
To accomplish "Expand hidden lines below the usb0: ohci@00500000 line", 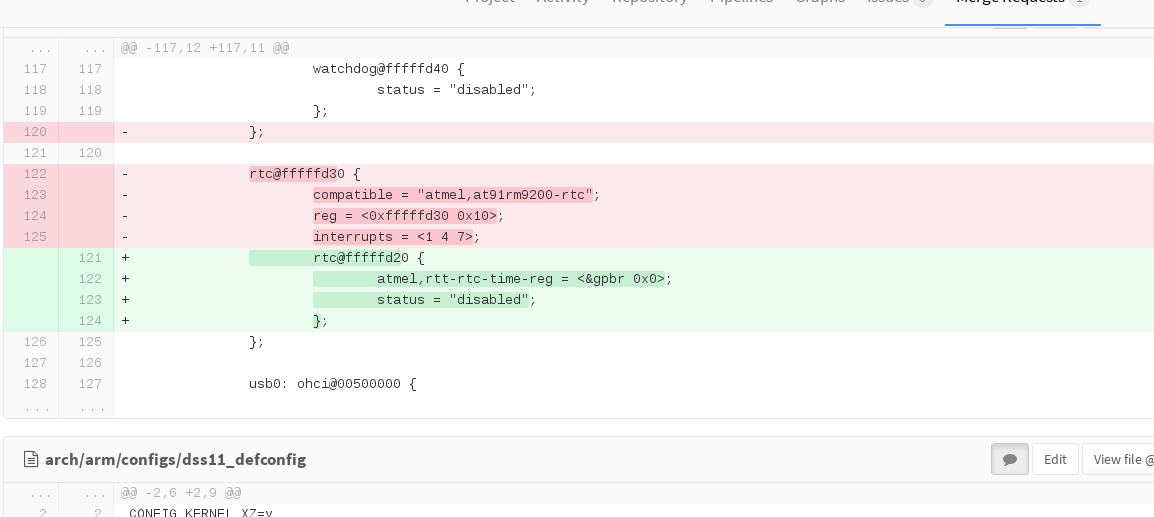I will tap(59, 407).
